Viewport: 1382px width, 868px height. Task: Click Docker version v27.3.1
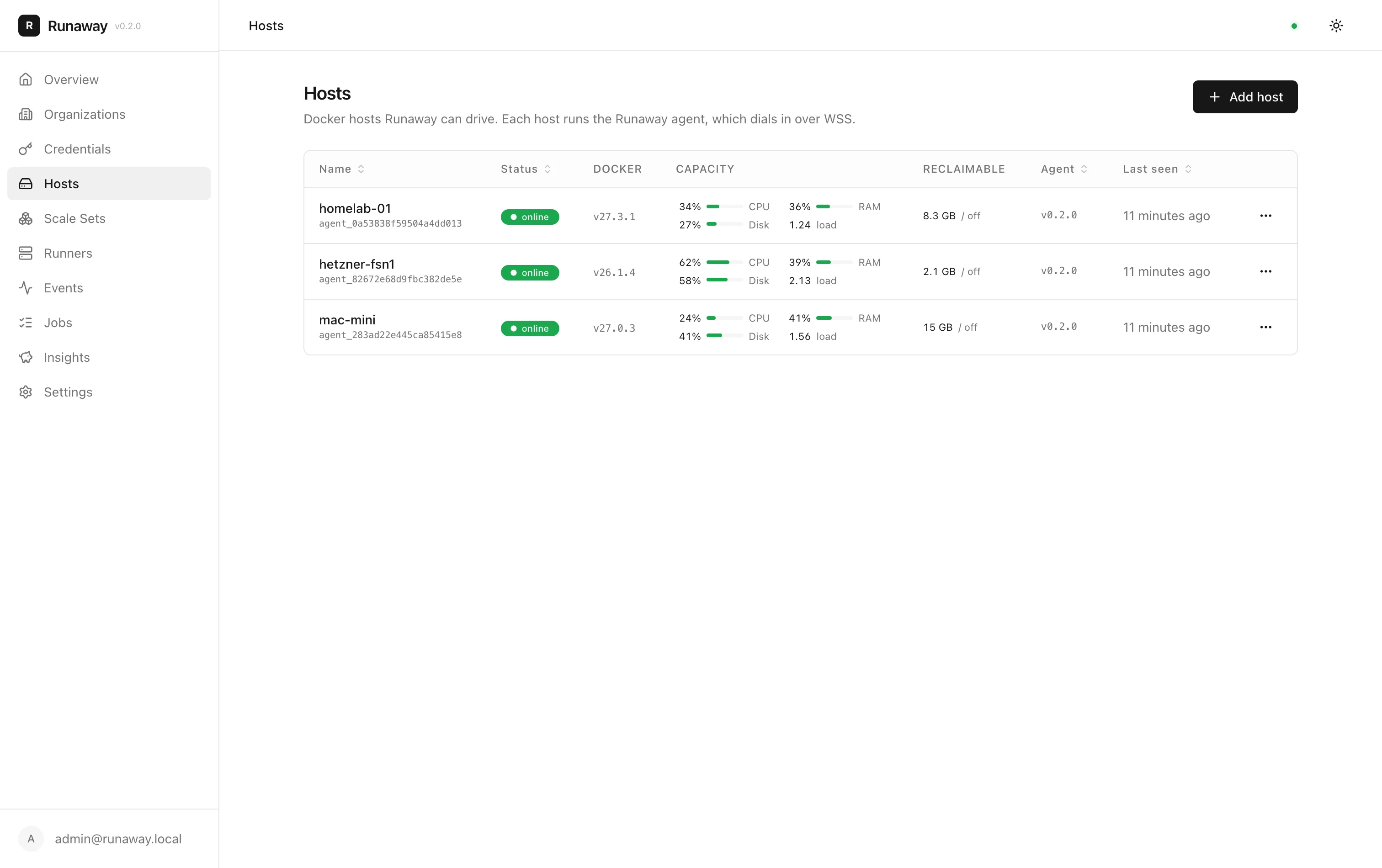614,217
